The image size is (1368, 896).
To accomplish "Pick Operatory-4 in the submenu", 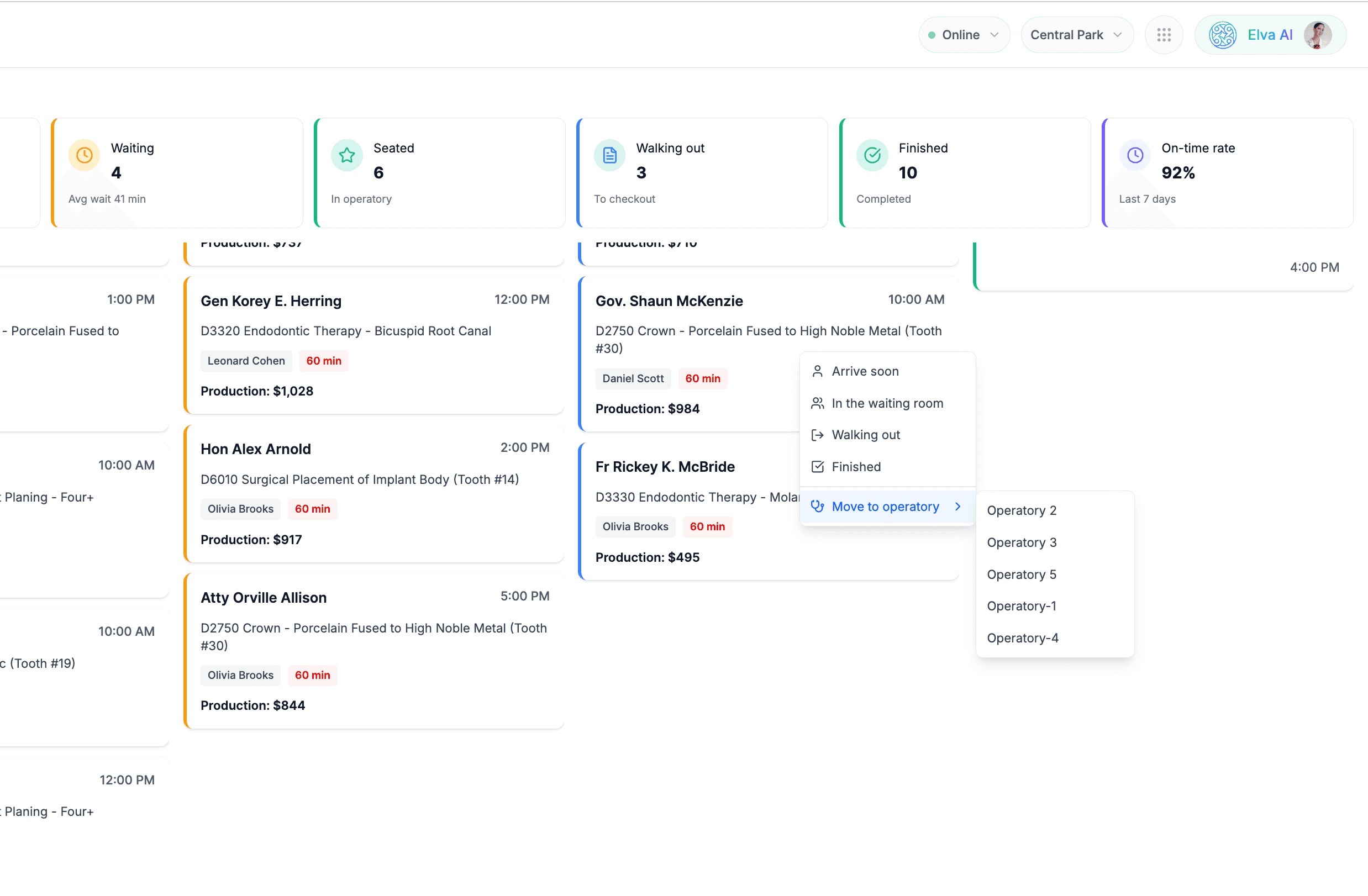I will coord(1022,638).
